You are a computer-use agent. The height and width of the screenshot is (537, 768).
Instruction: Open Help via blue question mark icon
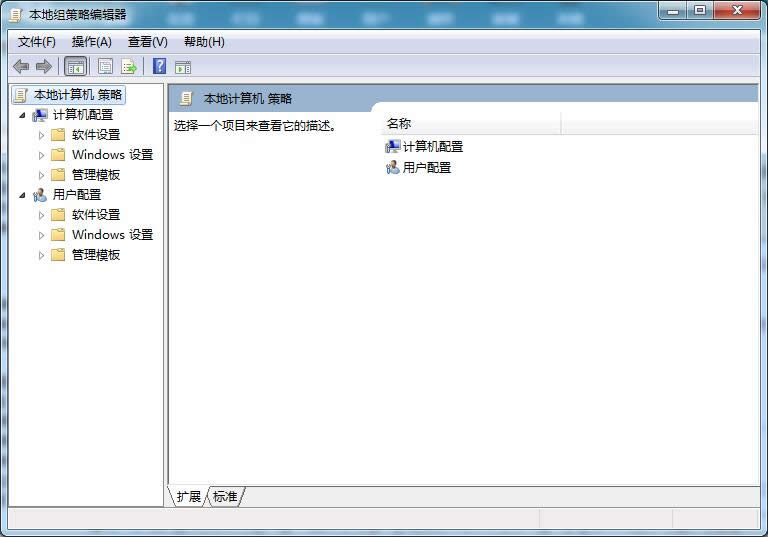(x=160, y=66)
